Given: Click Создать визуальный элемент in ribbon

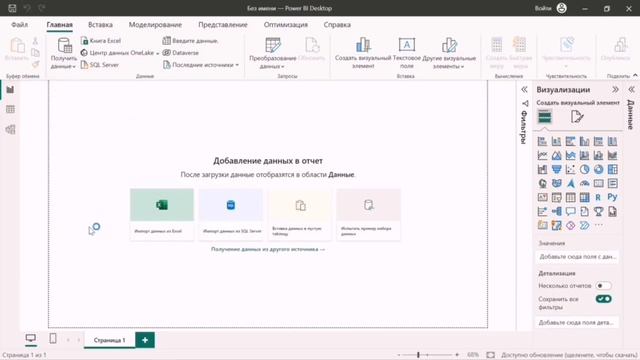Looking at the screenshot, I should pyautogui.click(x=363, y=54).
